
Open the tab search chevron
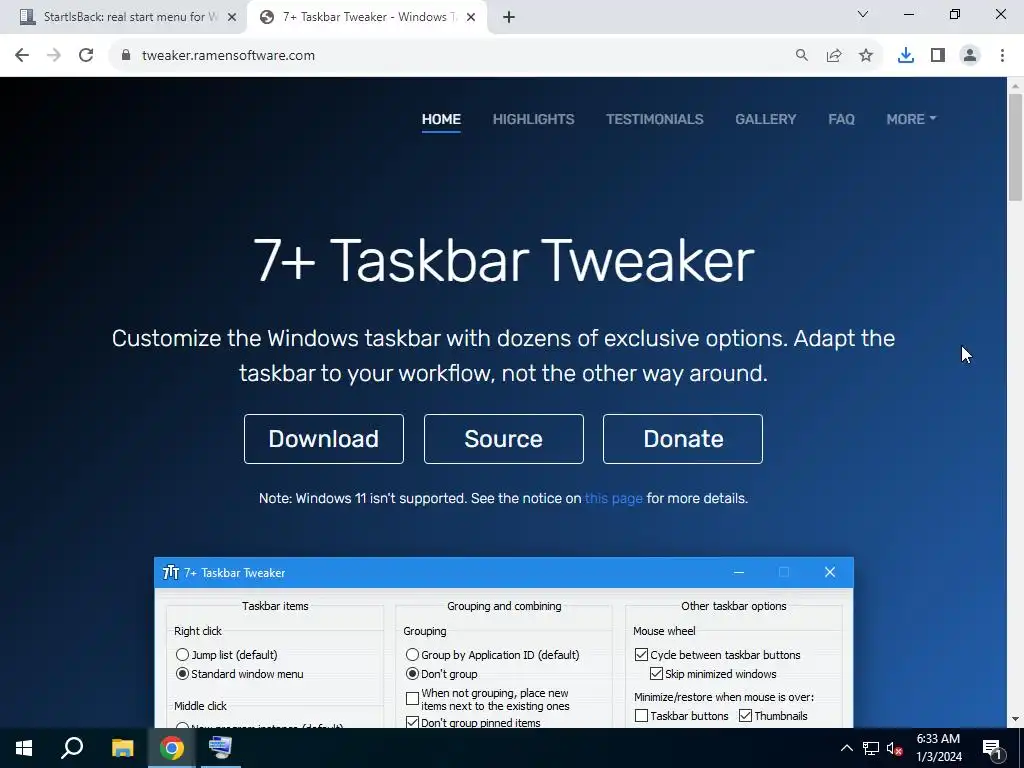(x=863, y=14)
